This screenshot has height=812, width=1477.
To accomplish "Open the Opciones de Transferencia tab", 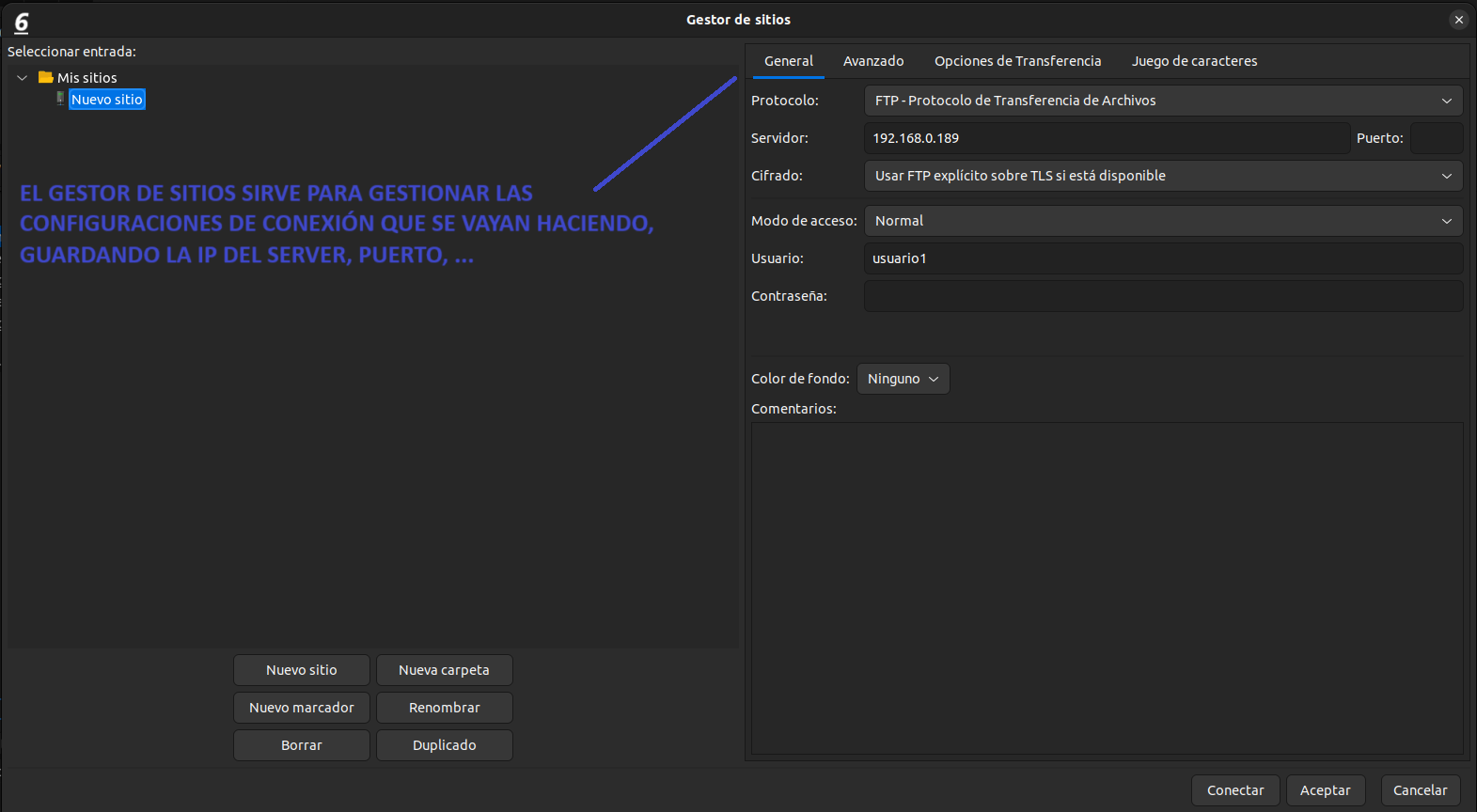I will pyautogui.click(x=1017, y=61).
